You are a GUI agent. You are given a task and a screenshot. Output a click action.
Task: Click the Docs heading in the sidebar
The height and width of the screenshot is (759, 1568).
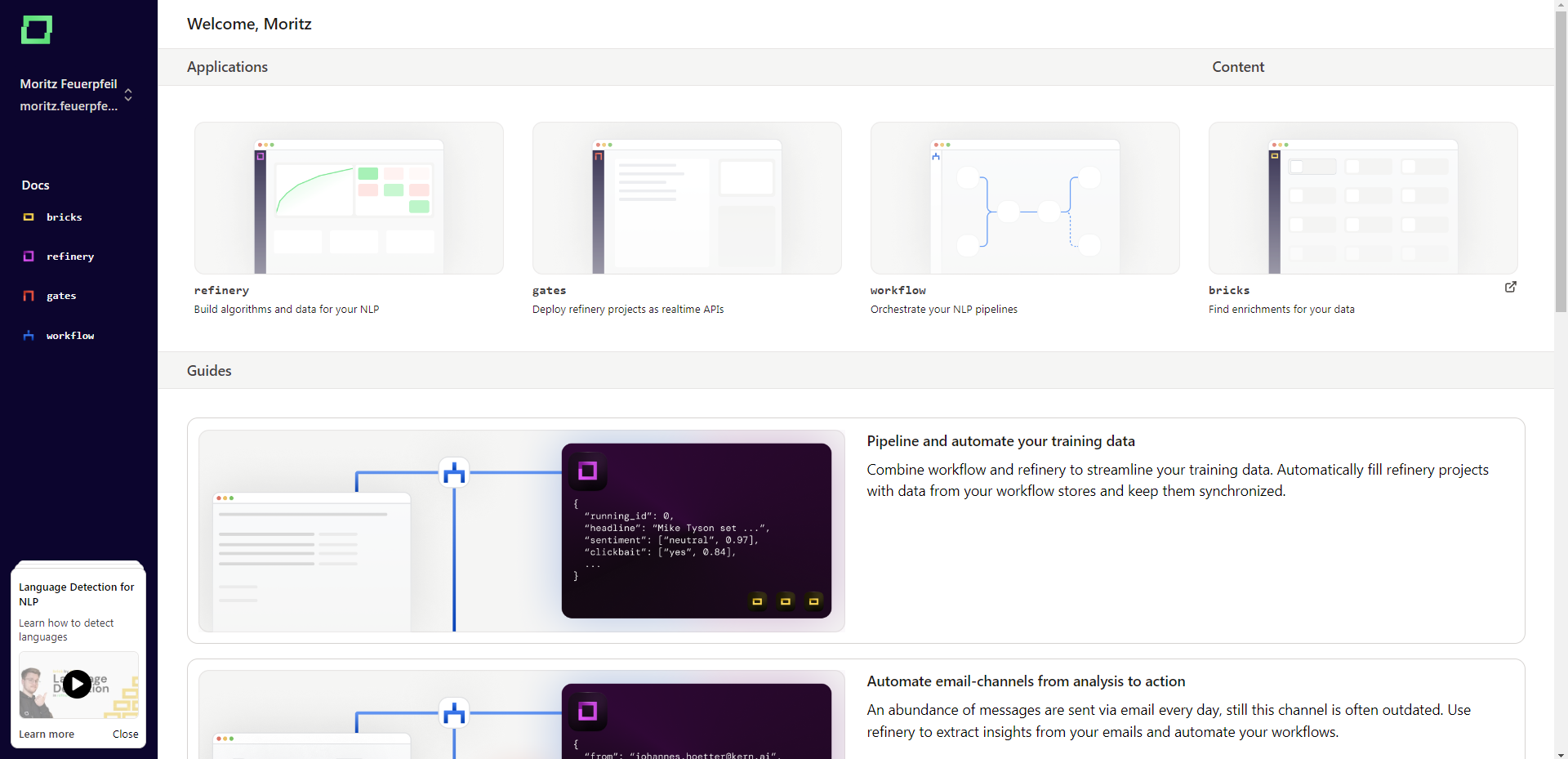click(x=35, y=185)
